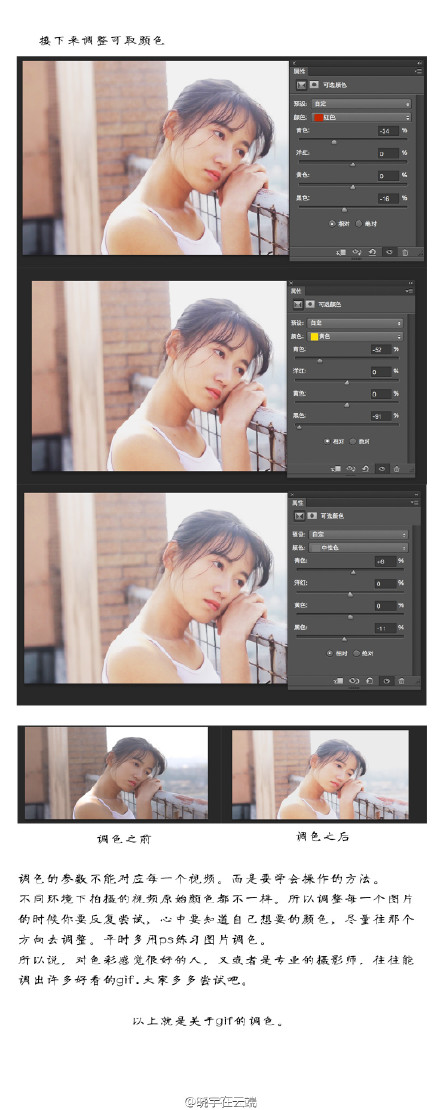Clip adjustment to layer in Neutrals panel
Viewport: 440px width, 1110px height.
pyautogui.click(x=339, y=681)
